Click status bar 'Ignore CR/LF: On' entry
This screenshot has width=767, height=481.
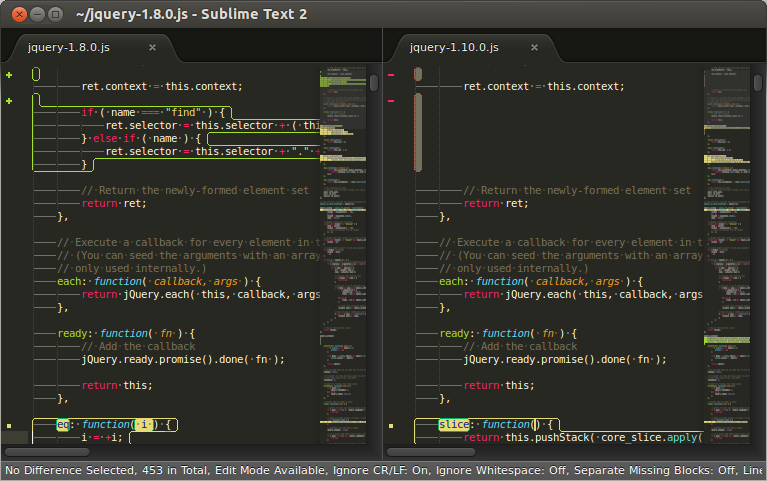point(381,470)
